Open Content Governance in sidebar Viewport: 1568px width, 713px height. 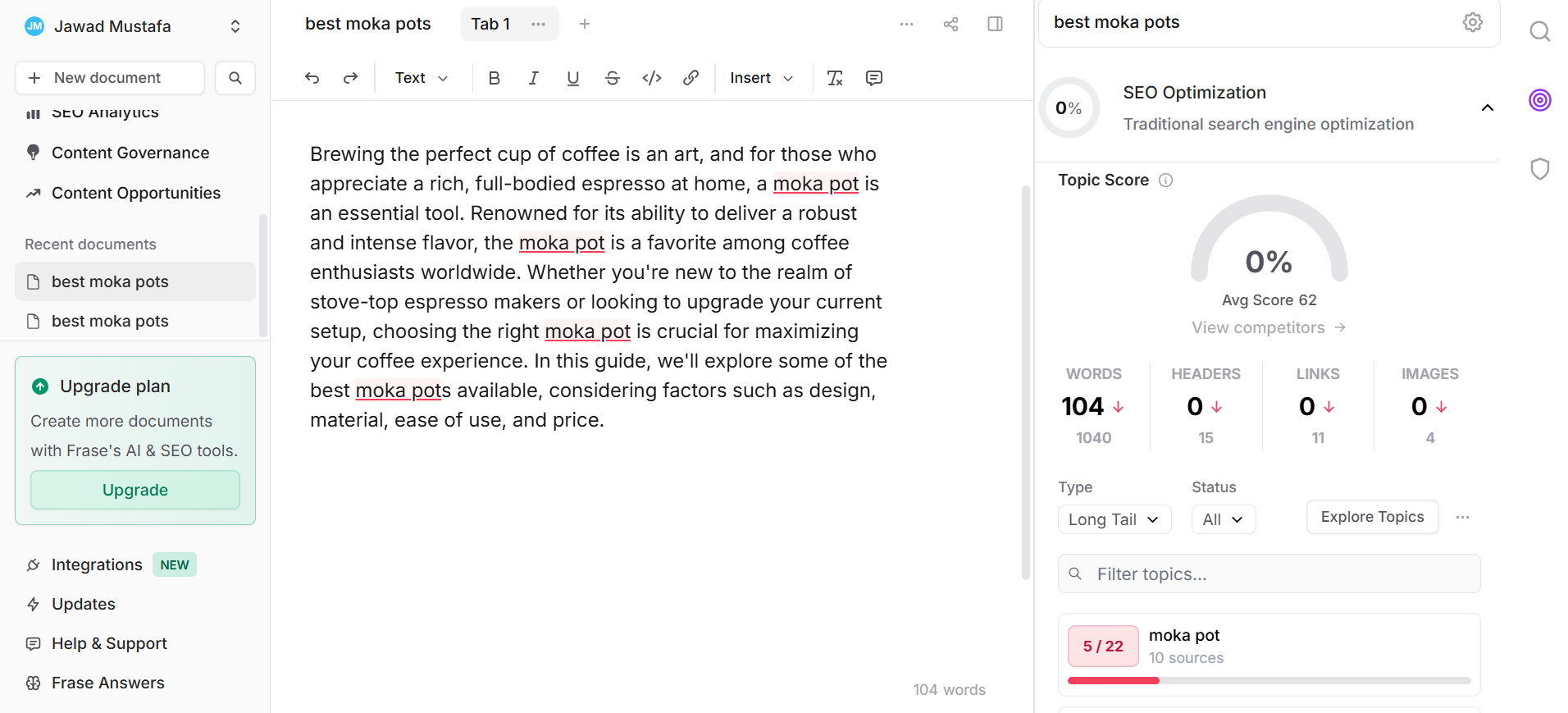pos(130,153)
